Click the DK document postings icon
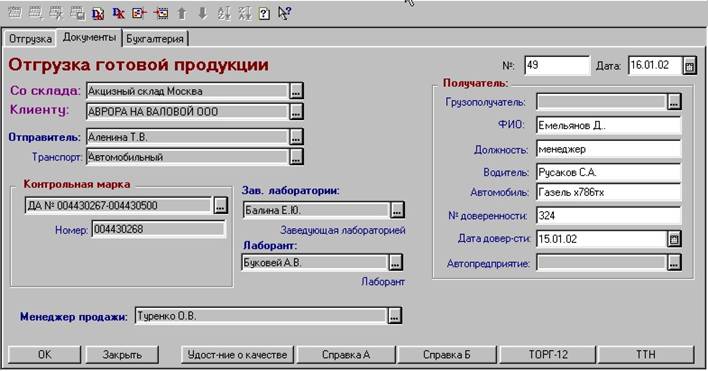The image size is (708, 371). [x=98, y=14]
